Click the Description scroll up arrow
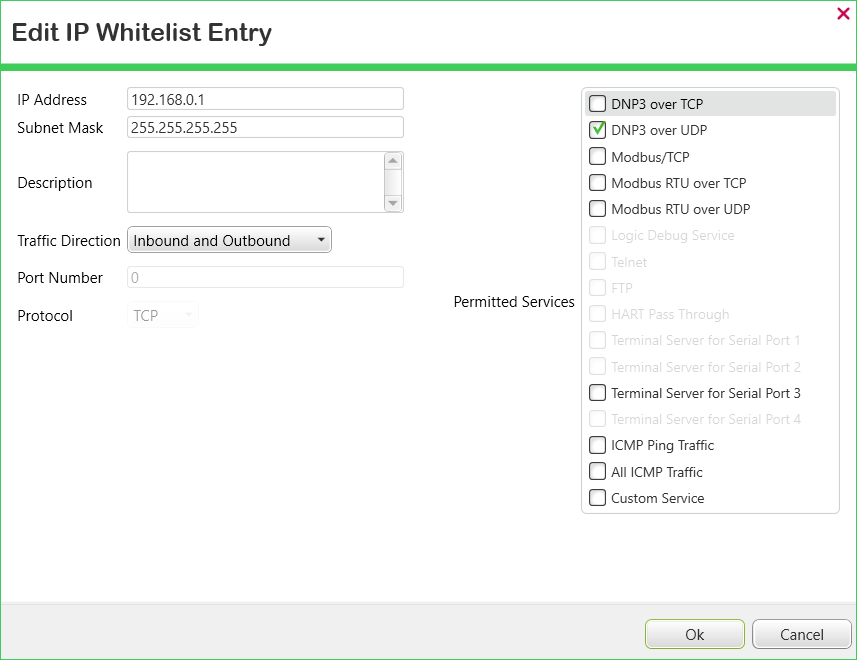 click(x=392, y=161)
